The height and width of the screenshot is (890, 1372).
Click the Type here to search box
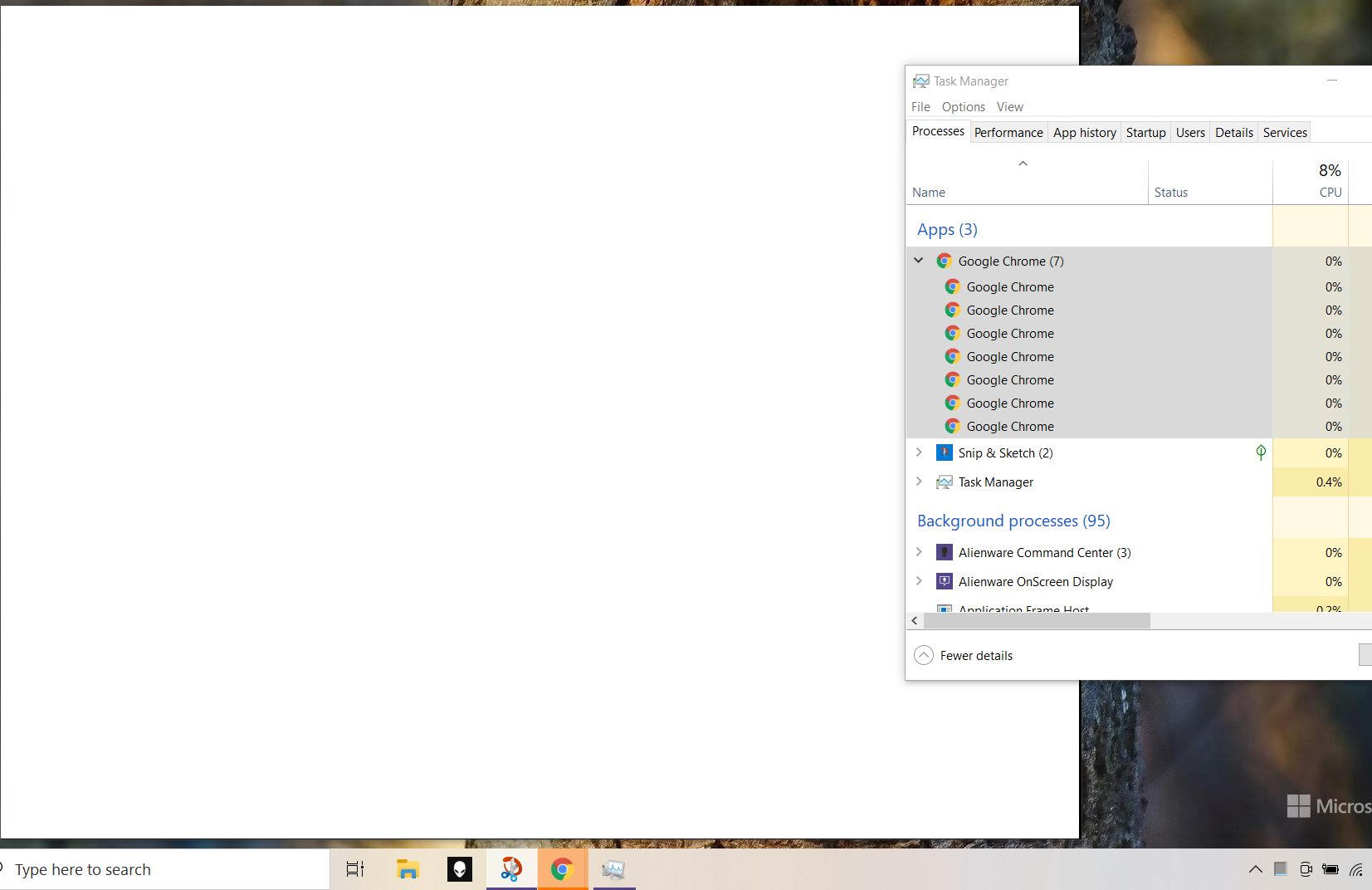point(164,869)
